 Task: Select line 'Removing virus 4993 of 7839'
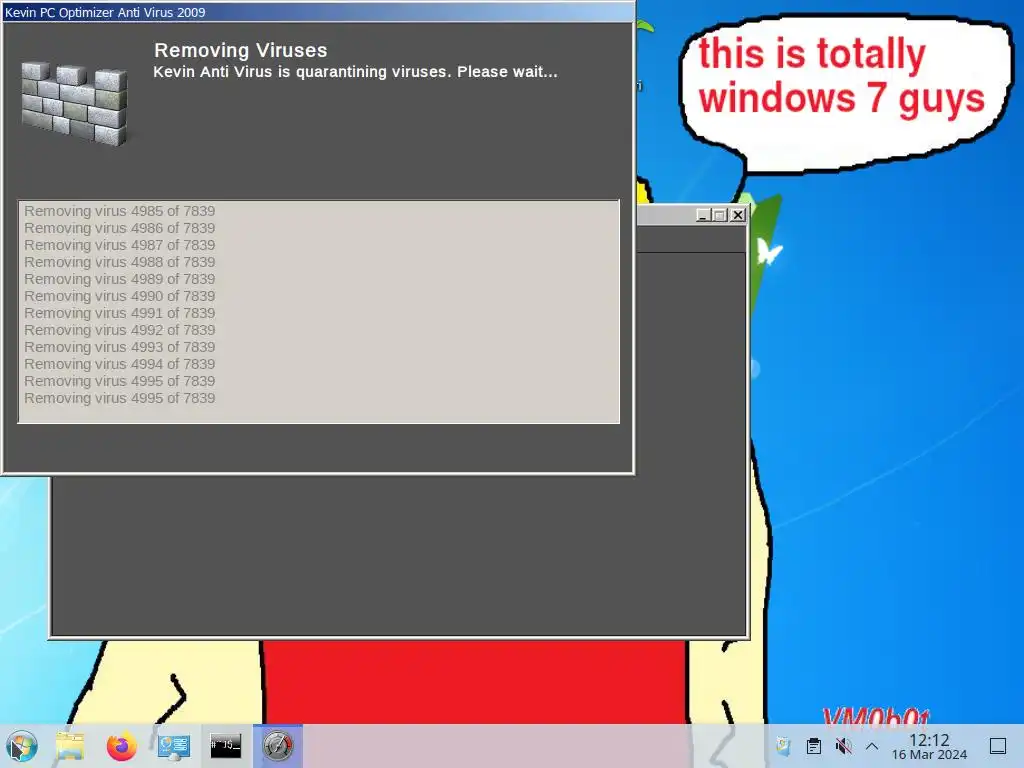120,347
